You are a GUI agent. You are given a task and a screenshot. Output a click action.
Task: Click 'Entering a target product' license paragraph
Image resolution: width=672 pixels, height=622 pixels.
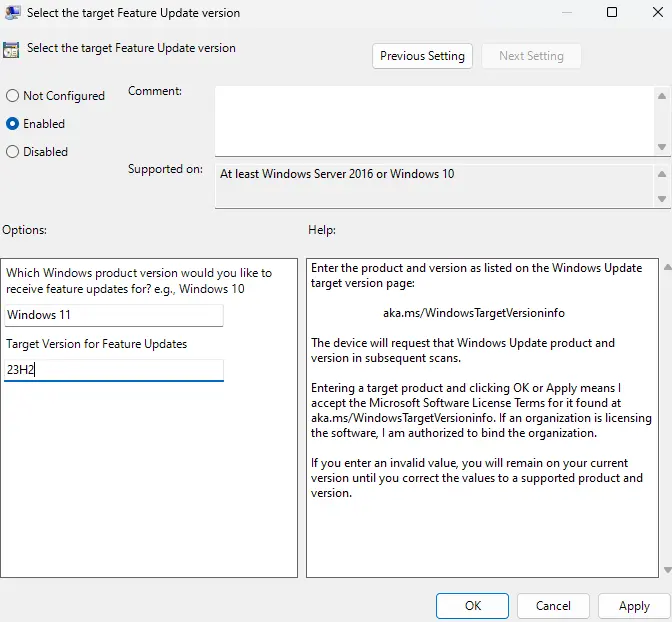tap(481, 410)
